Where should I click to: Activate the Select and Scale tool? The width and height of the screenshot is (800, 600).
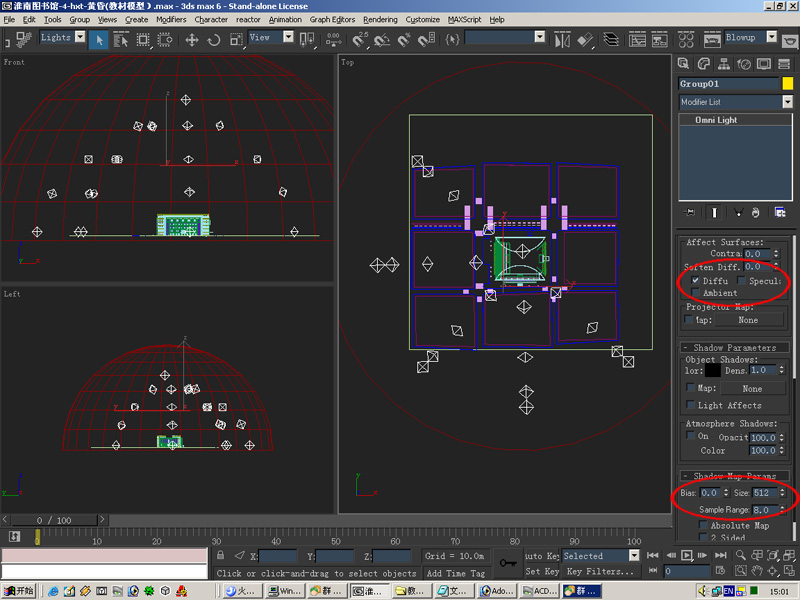(x=236, y=40)
